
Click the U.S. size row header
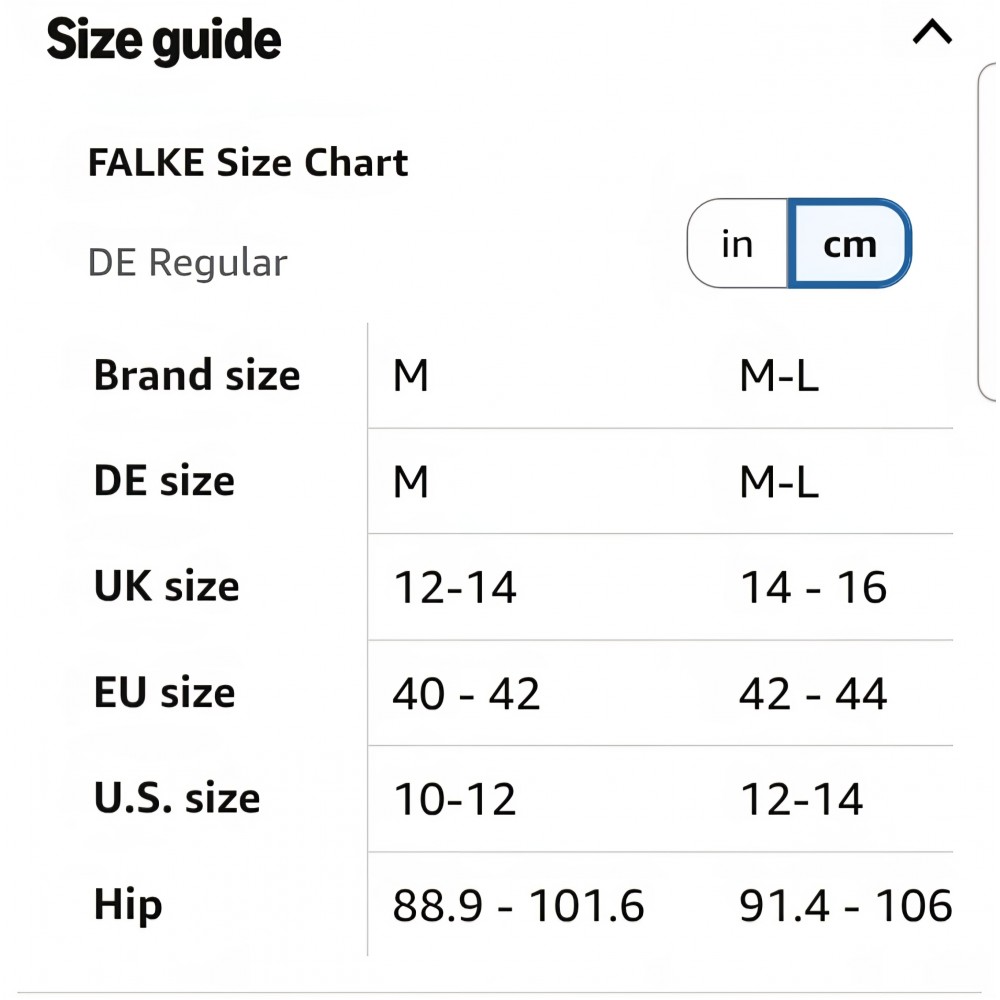click(177, 799)
